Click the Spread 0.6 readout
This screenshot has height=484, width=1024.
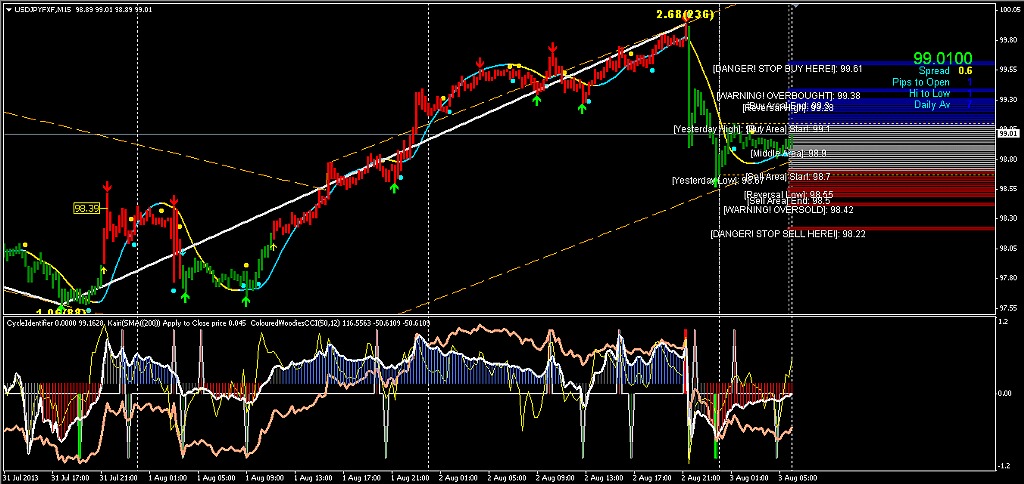[x=945, y=71]
